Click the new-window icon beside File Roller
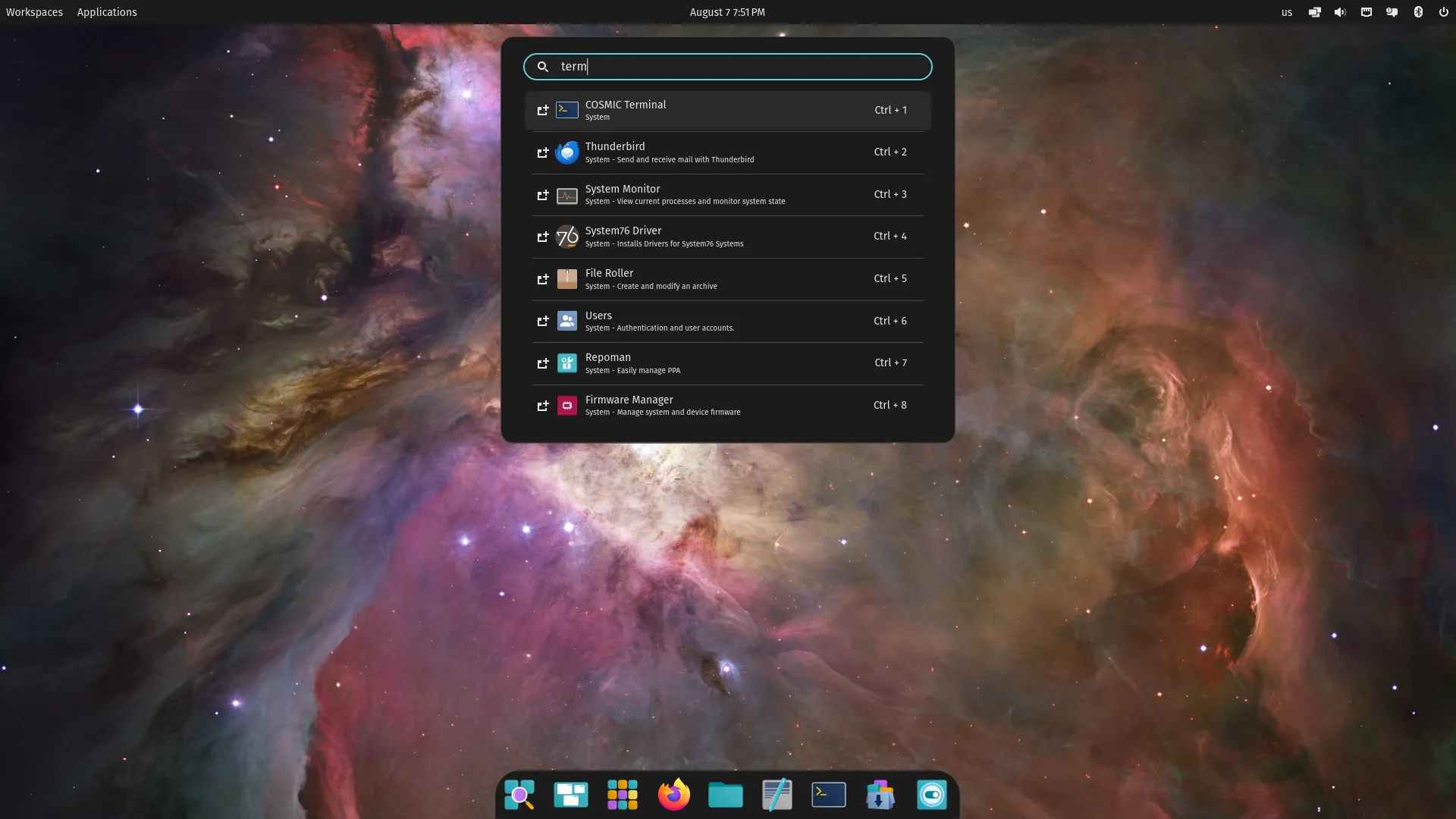The height and width of the screenshot is (819, 1456). tap(543, 279)
